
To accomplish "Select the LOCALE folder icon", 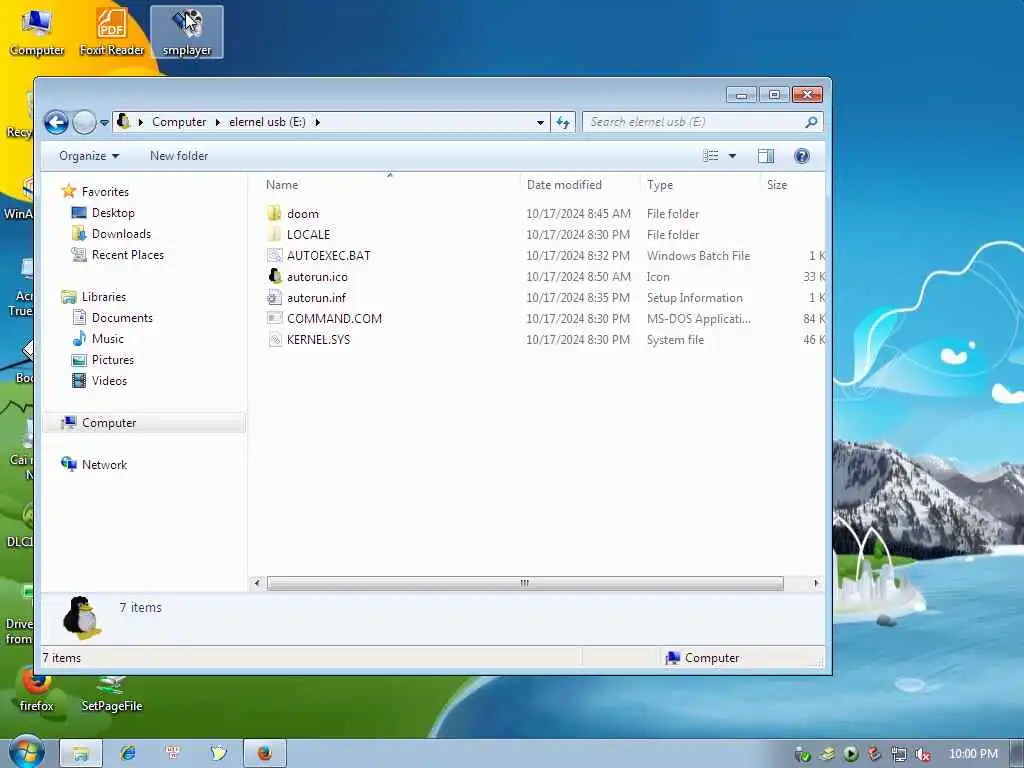I will click(x=274, y=234).
